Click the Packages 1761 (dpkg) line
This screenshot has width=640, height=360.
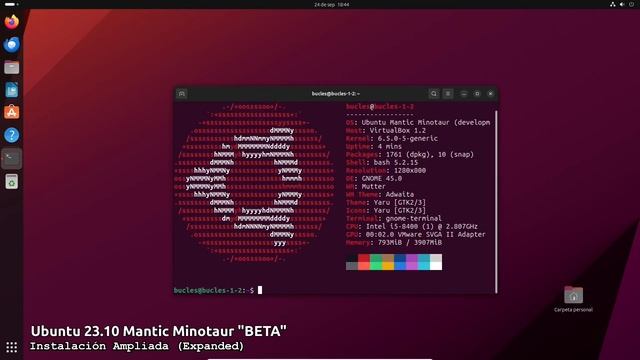(x=410, y=155)
